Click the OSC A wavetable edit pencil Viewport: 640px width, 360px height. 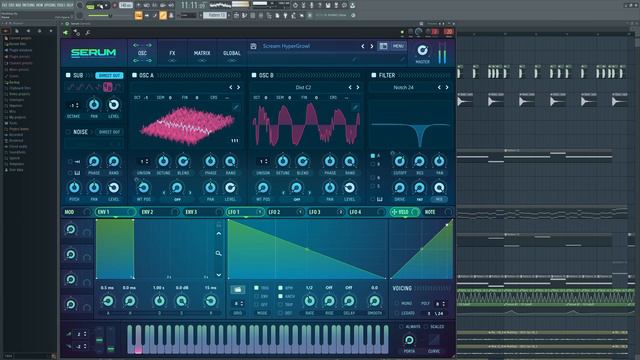(236, 107)
